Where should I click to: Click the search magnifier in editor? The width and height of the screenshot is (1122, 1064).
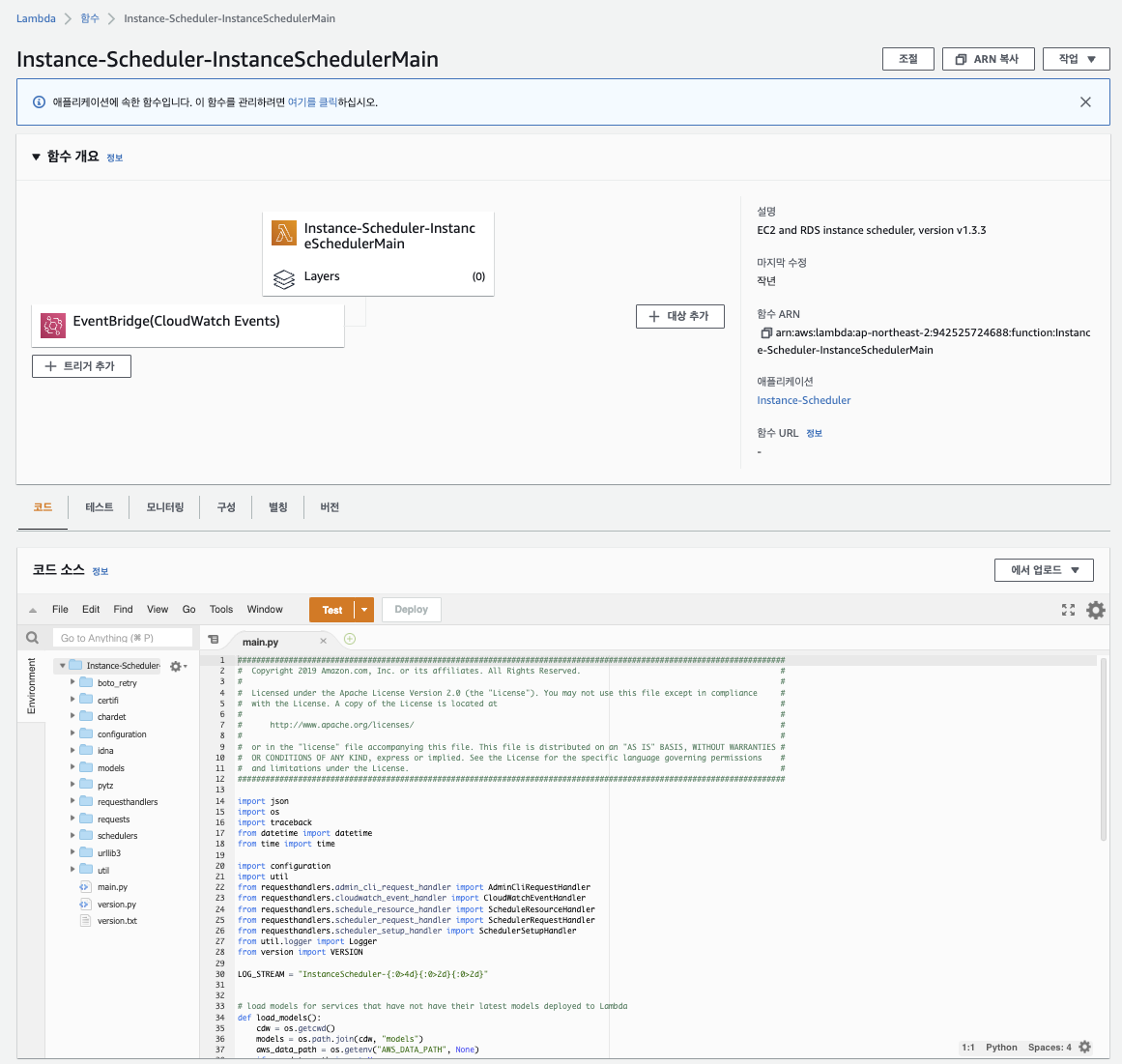[x=32, y=638]
